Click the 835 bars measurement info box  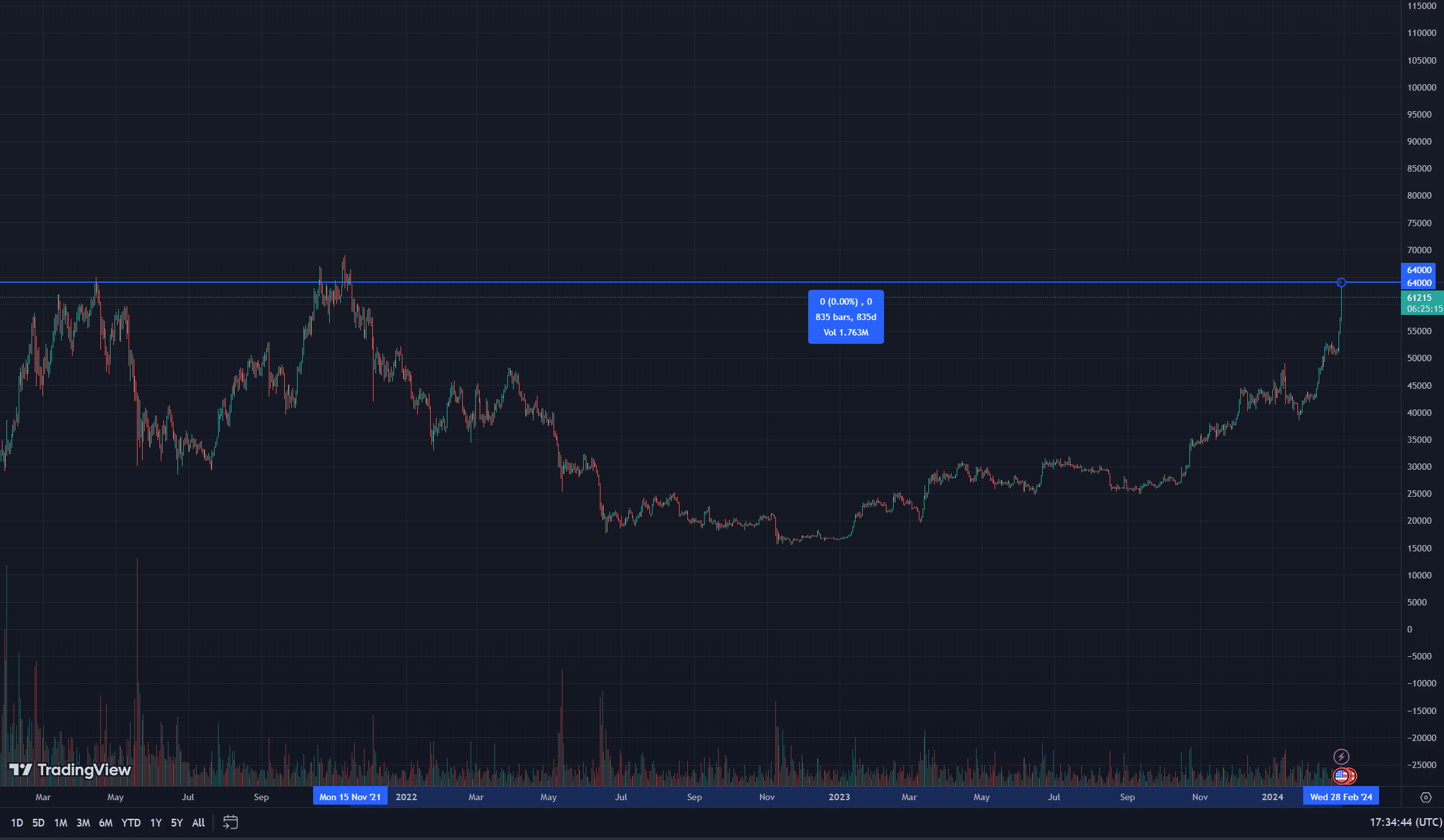point(845,317)
